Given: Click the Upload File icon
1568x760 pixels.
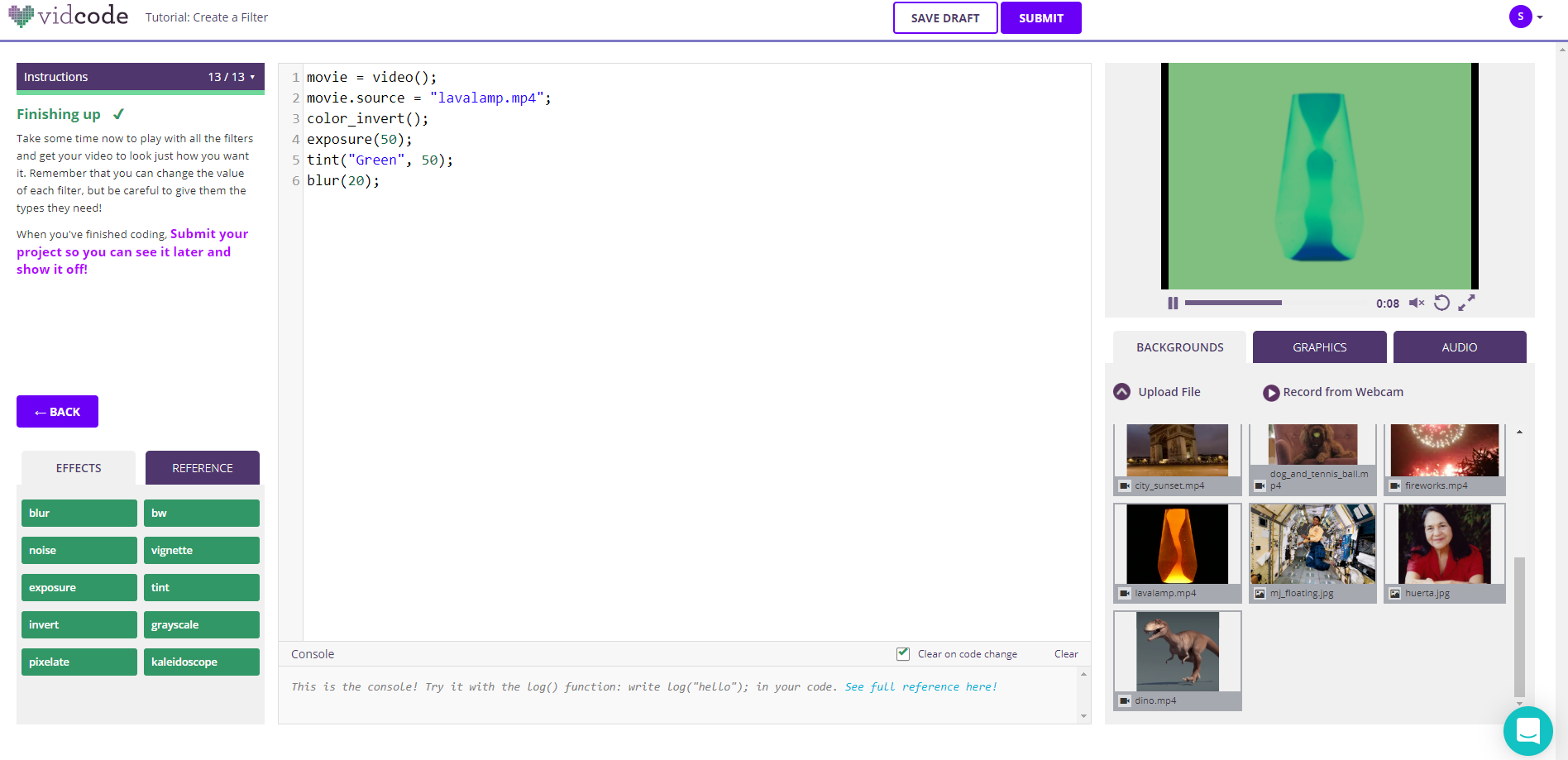Looking at the screenshot, I should click(x=1122, y=392).
